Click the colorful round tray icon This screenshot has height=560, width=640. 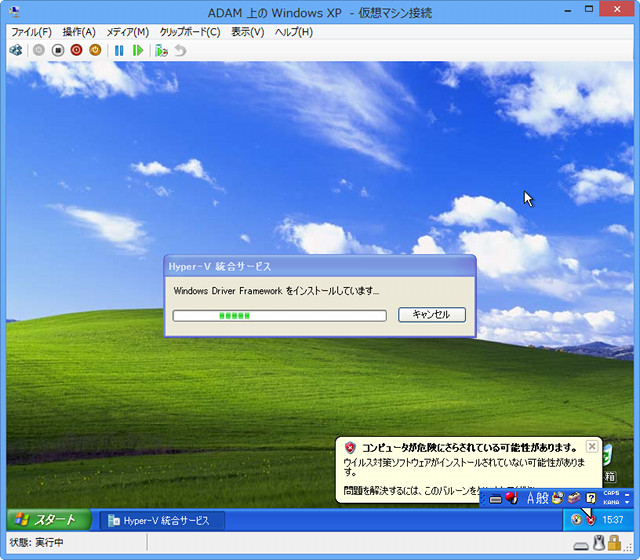click(576, 520)
